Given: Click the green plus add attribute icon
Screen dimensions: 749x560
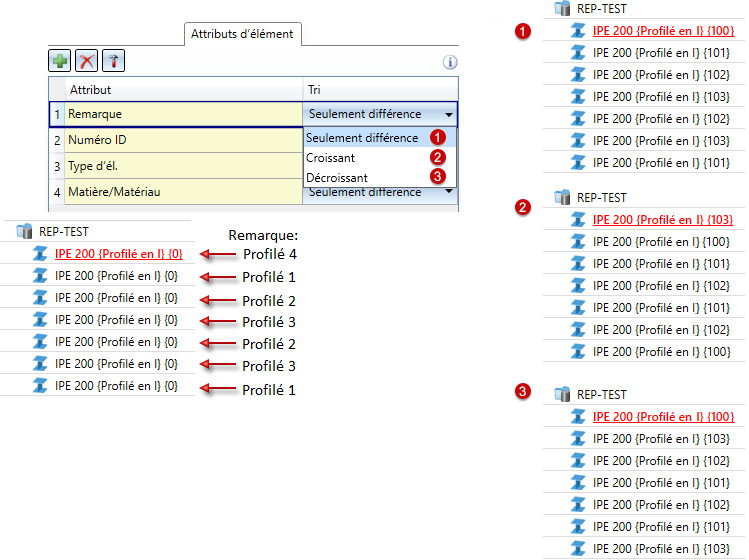Looking at the screenshot, I should click(60, 61).
